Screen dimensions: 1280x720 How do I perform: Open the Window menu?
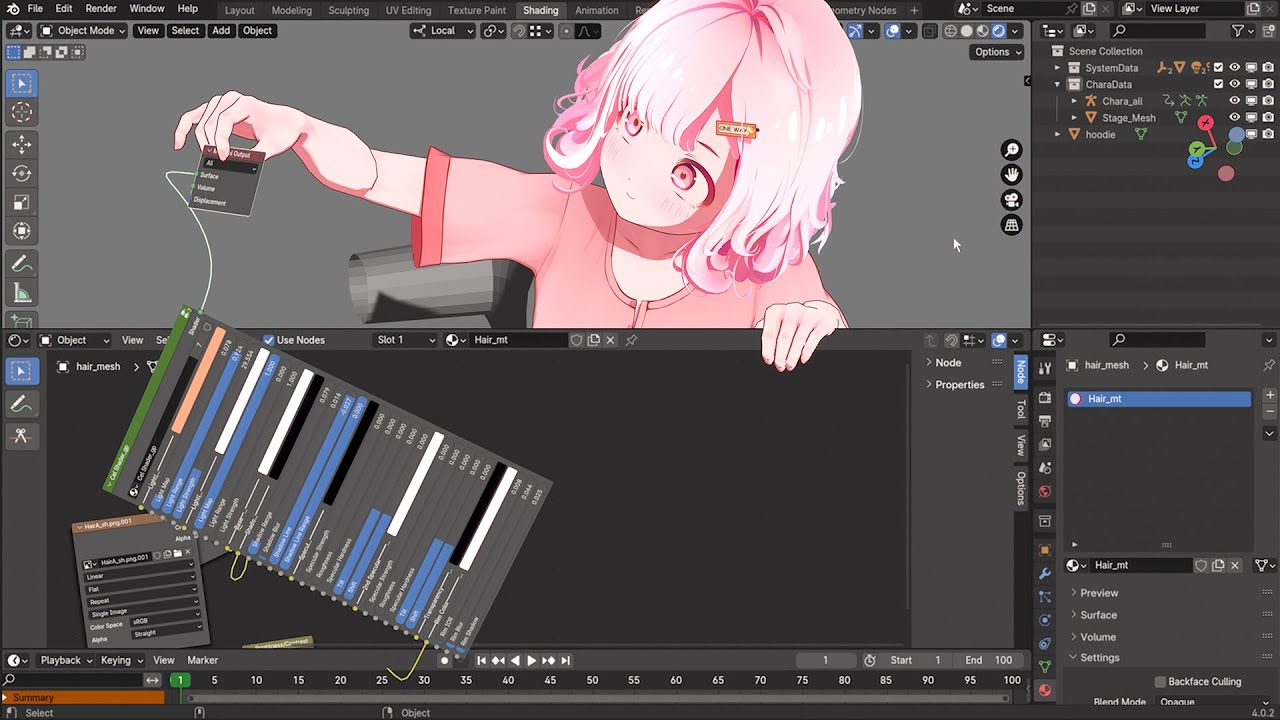coord(147,9)
